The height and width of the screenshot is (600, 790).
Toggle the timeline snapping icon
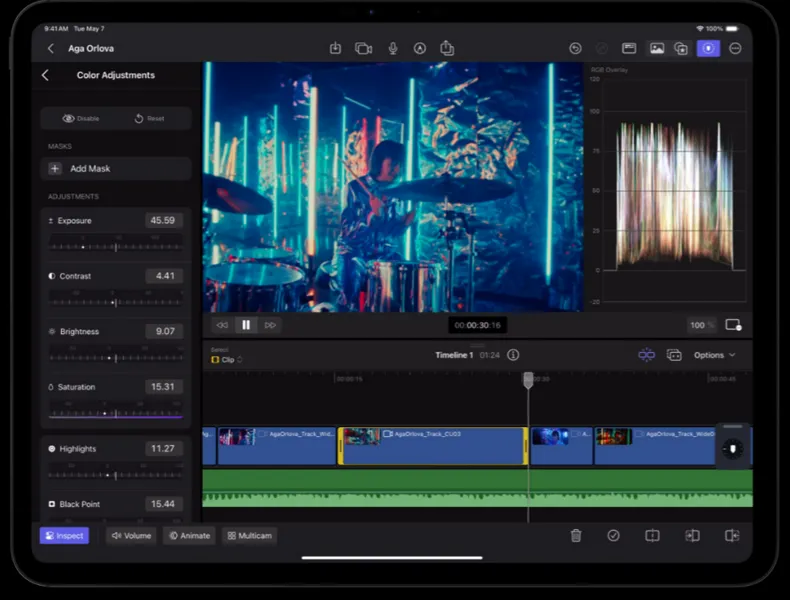pyautogui.click(x=646, y=355)
